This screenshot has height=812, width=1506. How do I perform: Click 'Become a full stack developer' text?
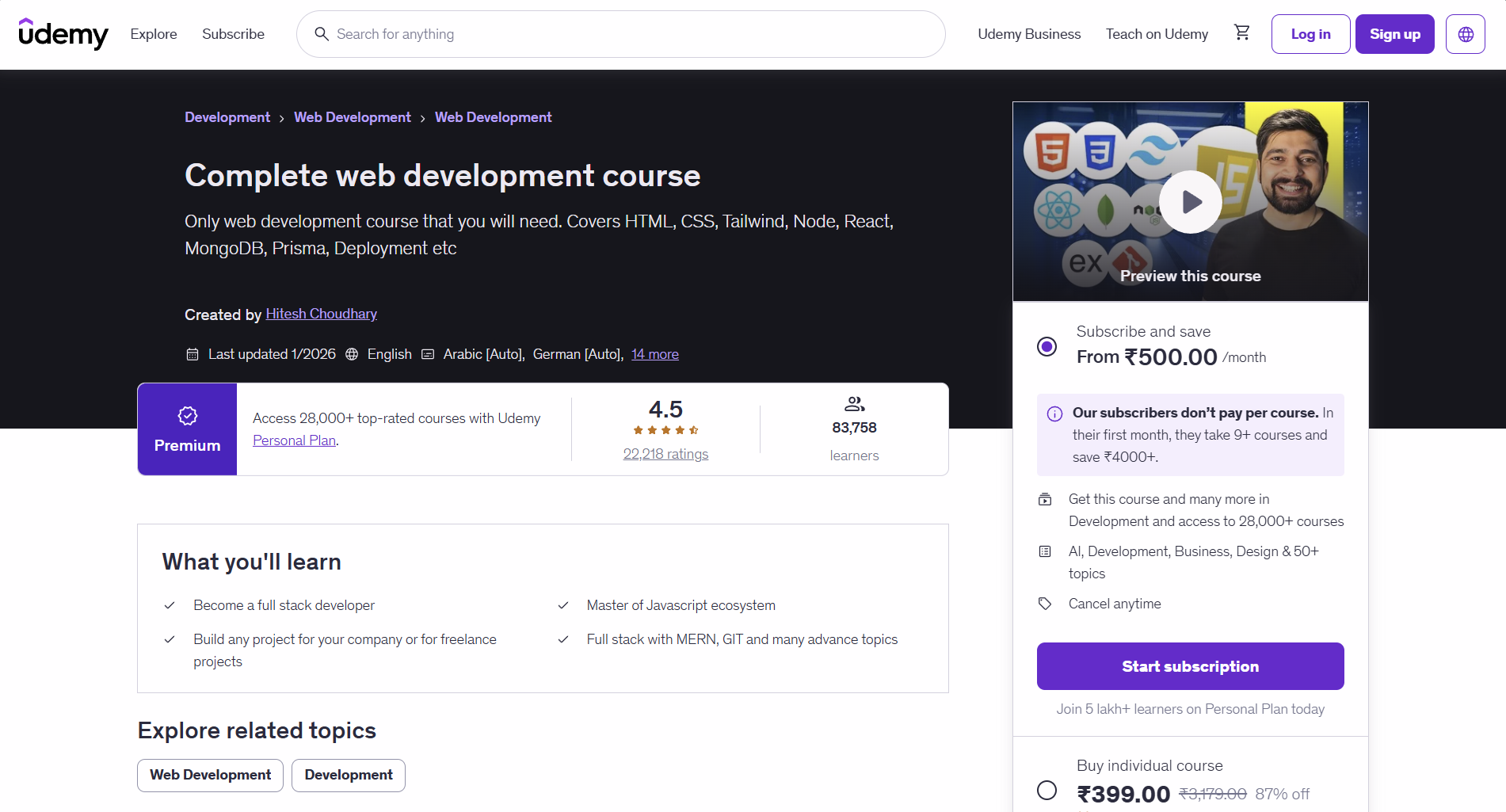[284, 605]
